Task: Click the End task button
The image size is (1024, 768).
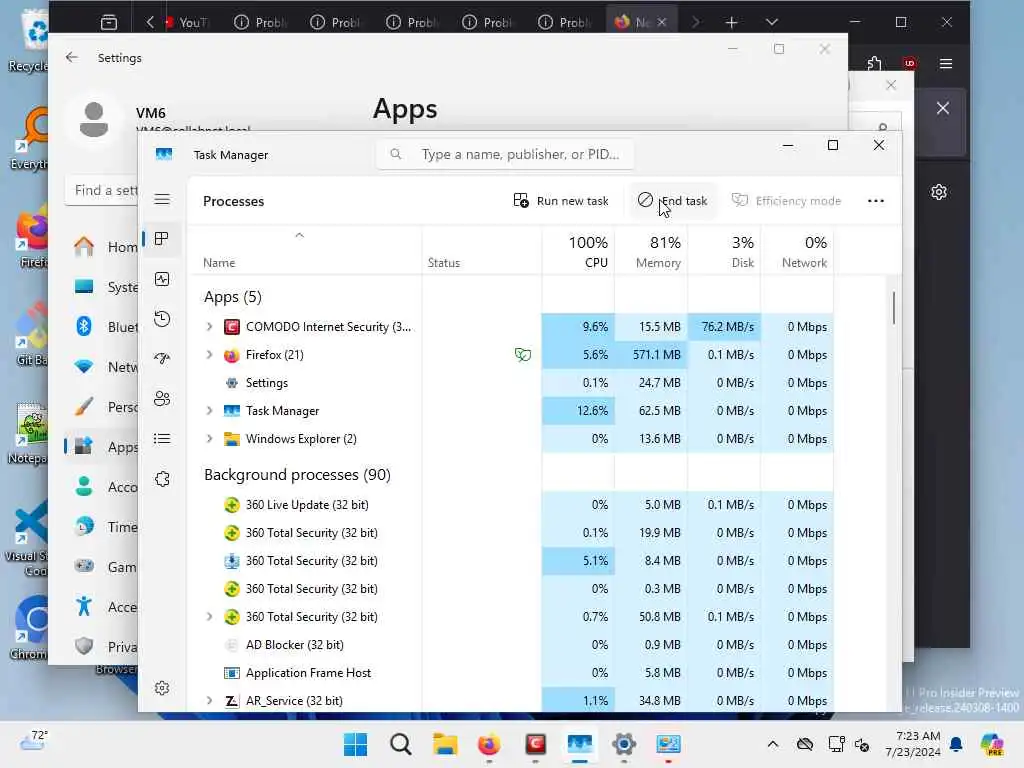Action: click(672, 200)
